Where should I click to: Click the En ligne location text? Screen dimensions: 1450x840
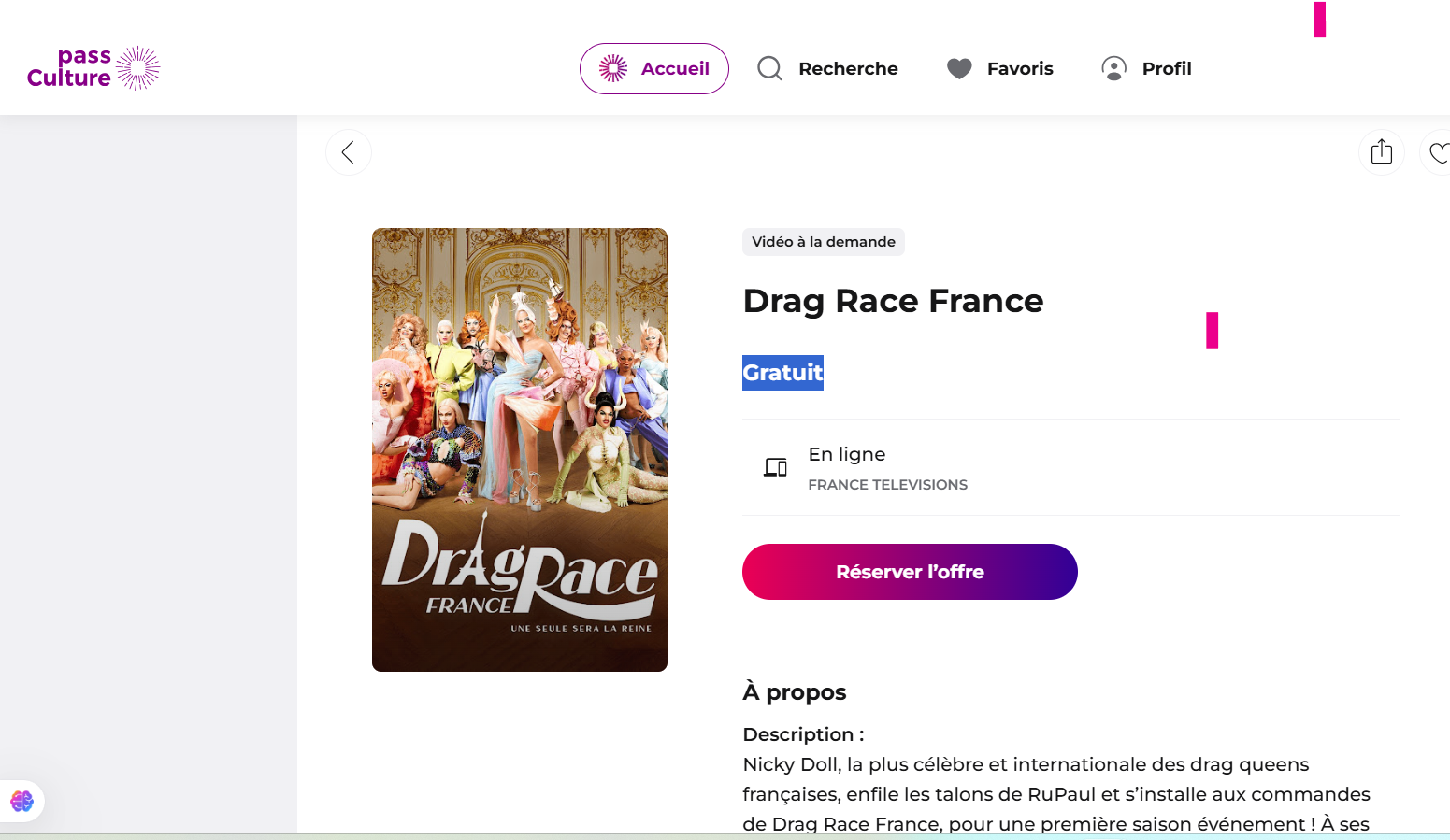click(846, 454)
